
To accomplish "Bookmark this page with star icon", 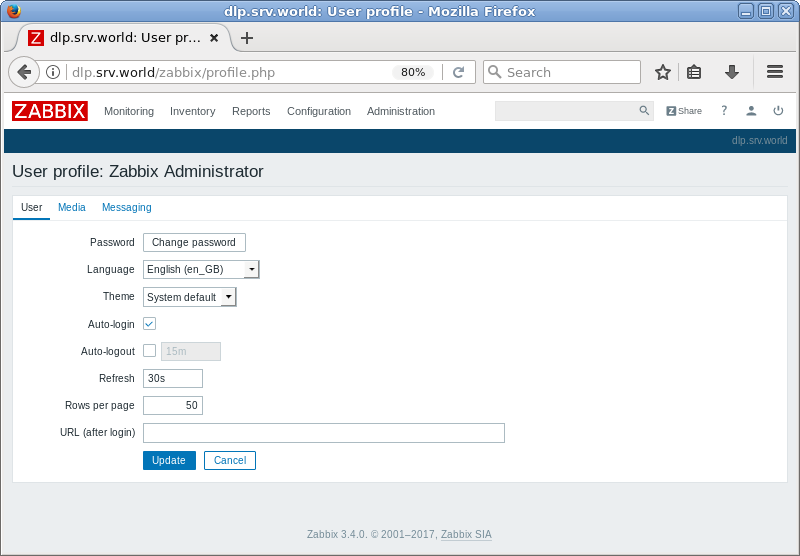I will [663, 72].
